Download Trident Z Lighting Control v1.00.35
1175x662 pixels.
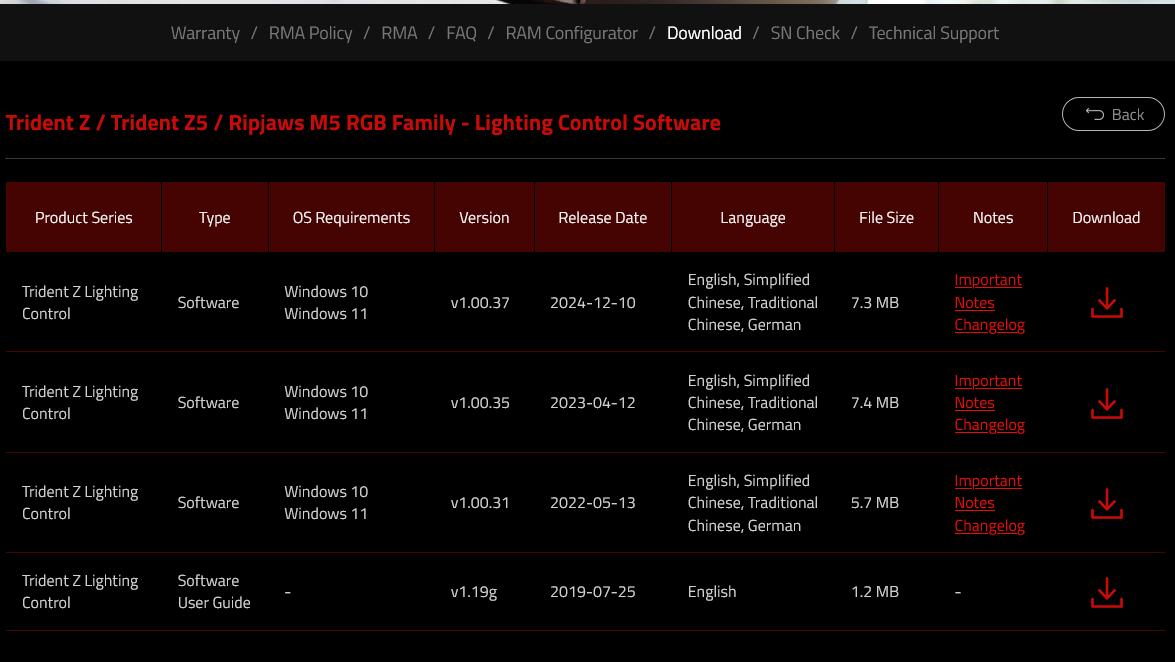click(1106, 403)
